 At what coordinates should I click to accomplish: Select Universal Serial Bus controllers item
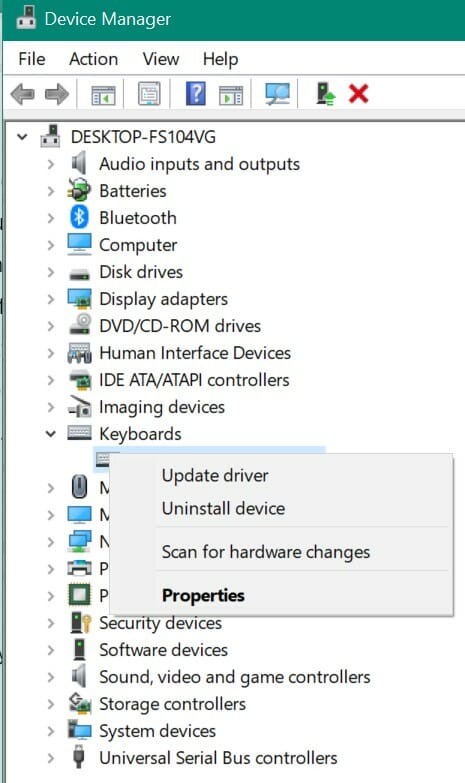pos(218,758)
